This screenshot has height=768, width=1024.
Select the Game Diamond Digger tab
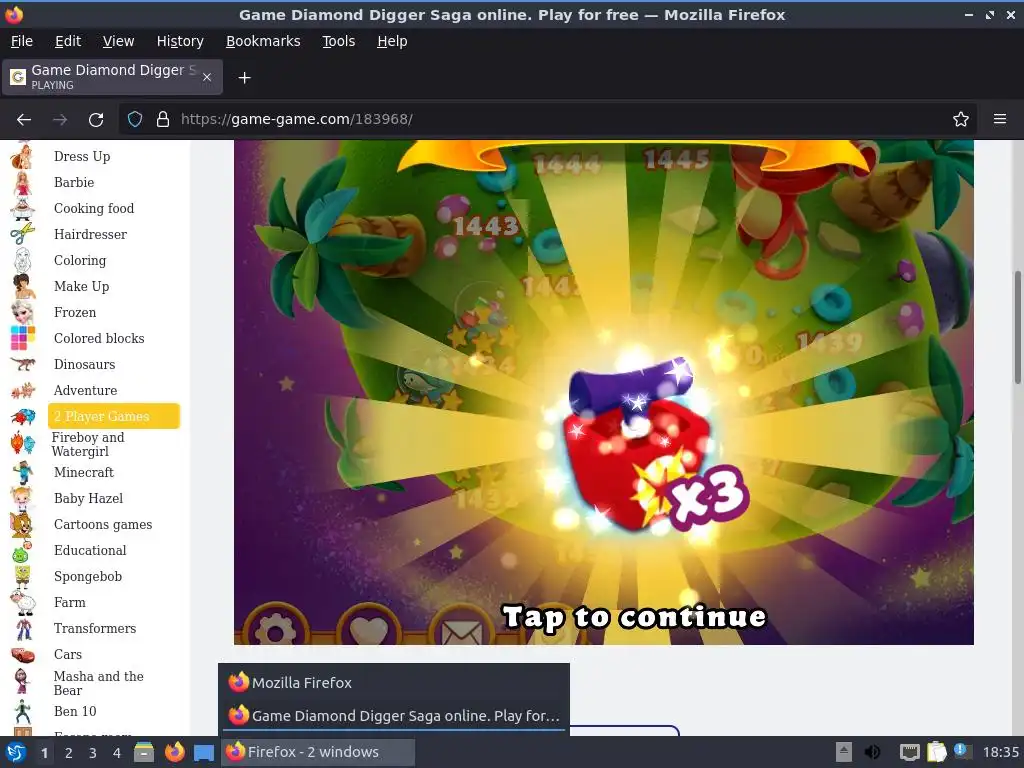(112, 77)
